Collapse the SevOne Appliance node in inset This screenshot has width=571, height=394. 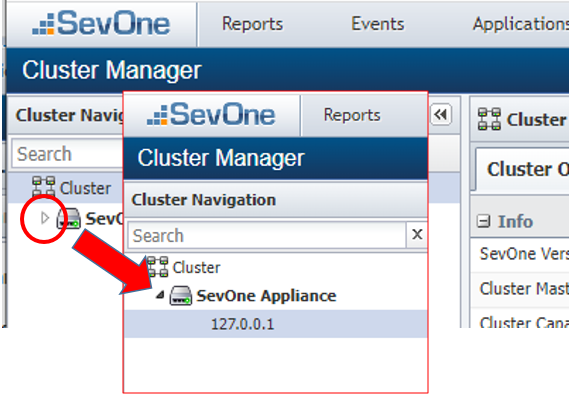coord(160,295)
